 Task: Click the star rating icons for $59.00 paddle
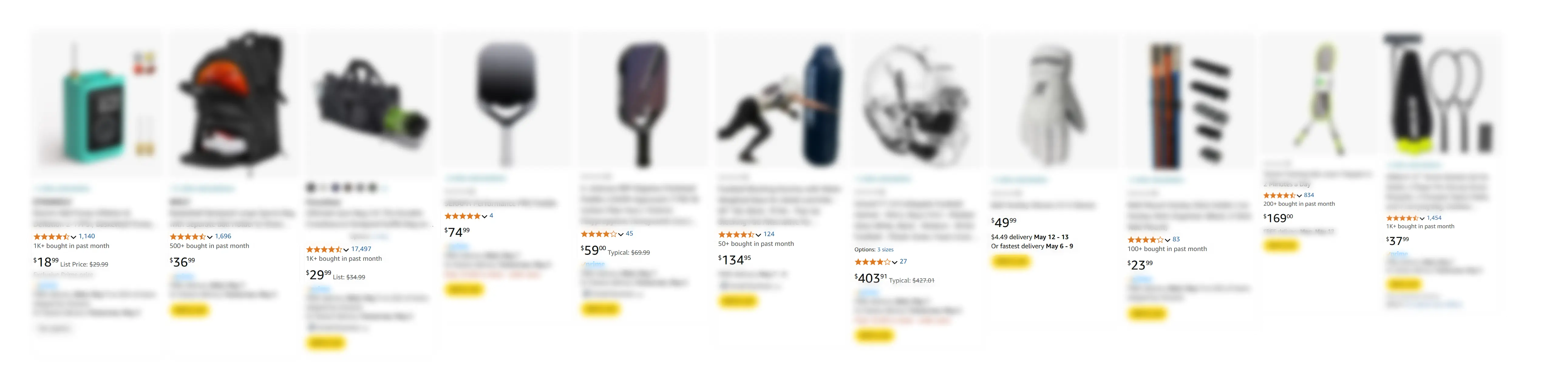(598, 234)
